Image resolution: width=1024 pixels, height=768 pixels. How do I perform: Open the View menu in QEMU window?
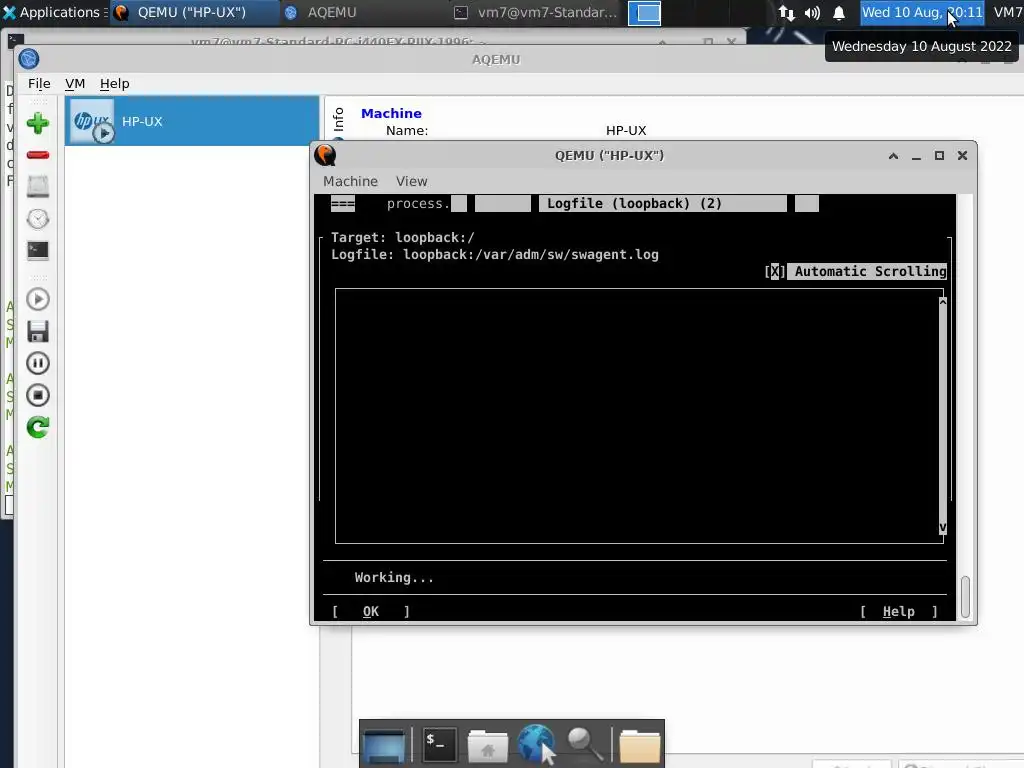coord(411,182)
